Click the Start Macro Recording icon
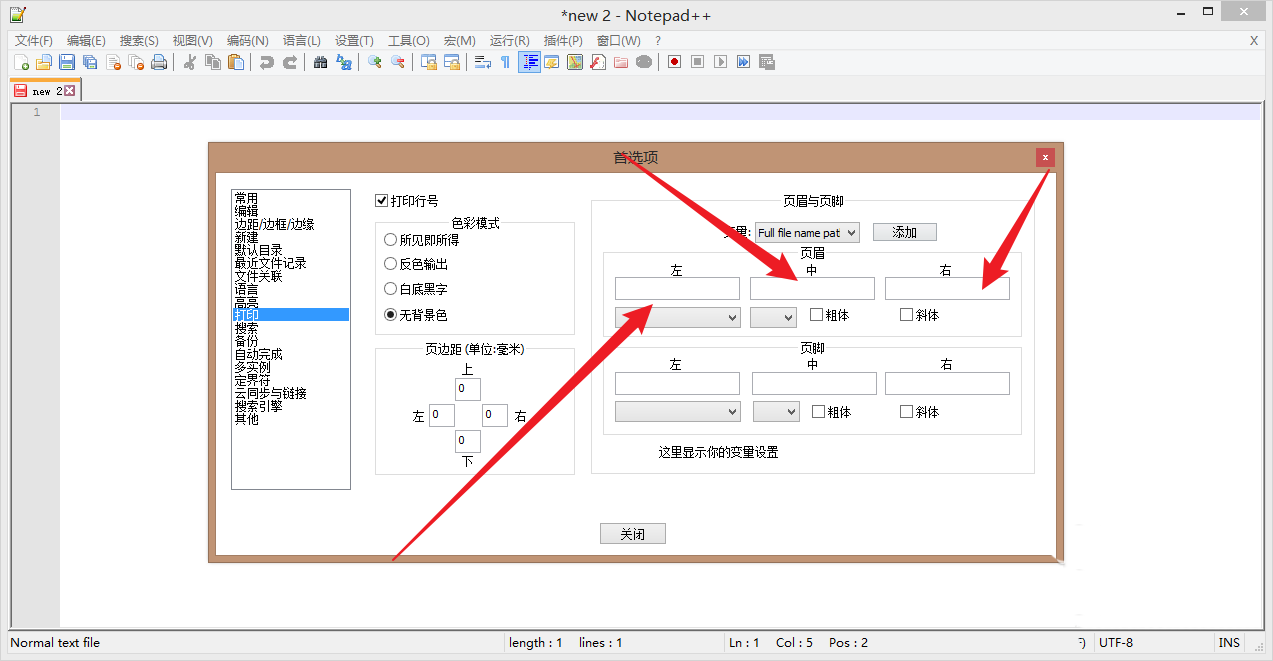Image resolution: width=1273 pixels, height=661 pixels. (674, 62)
